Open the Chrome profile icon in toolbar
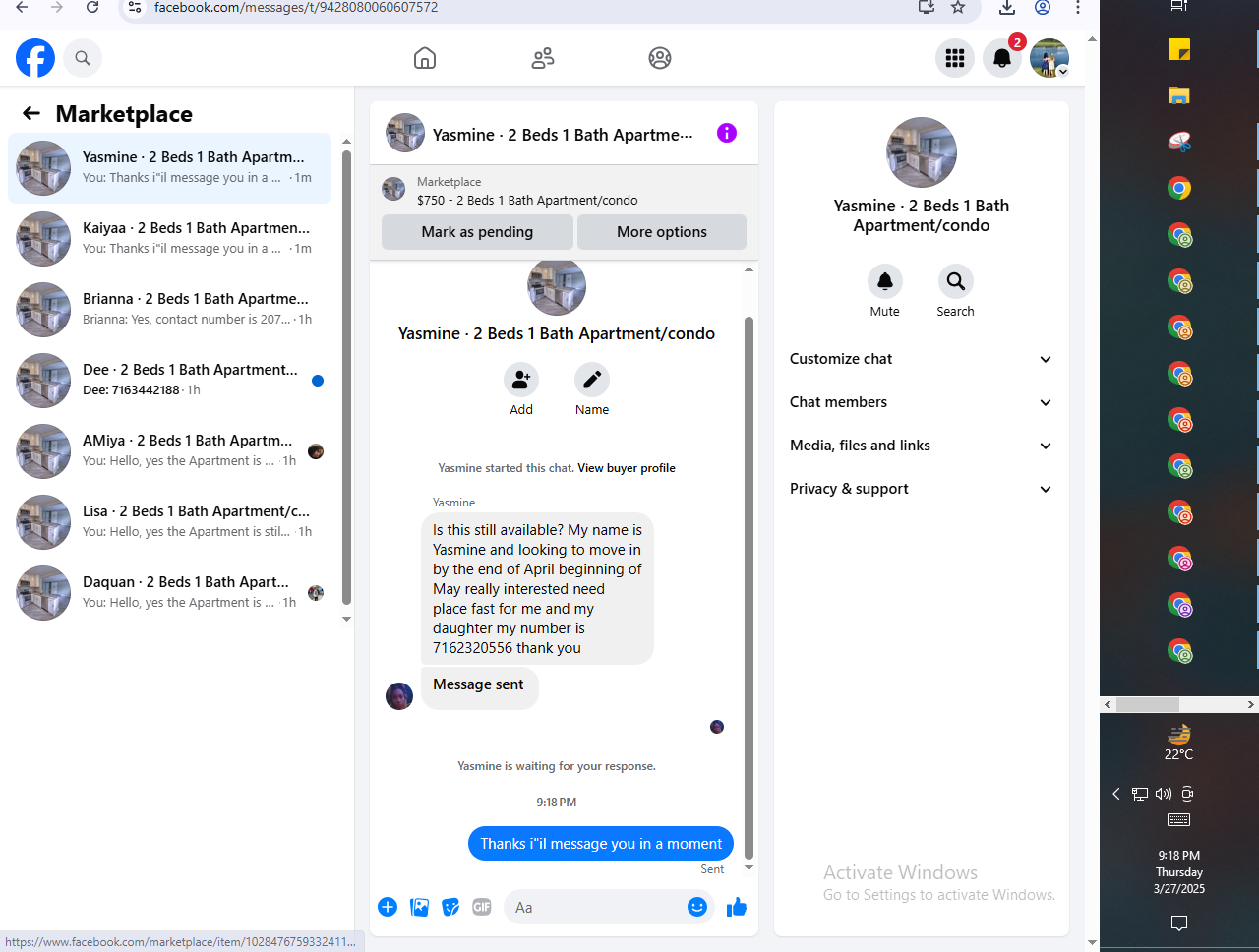1259x952 pixels. click(x=1043, y=7)
